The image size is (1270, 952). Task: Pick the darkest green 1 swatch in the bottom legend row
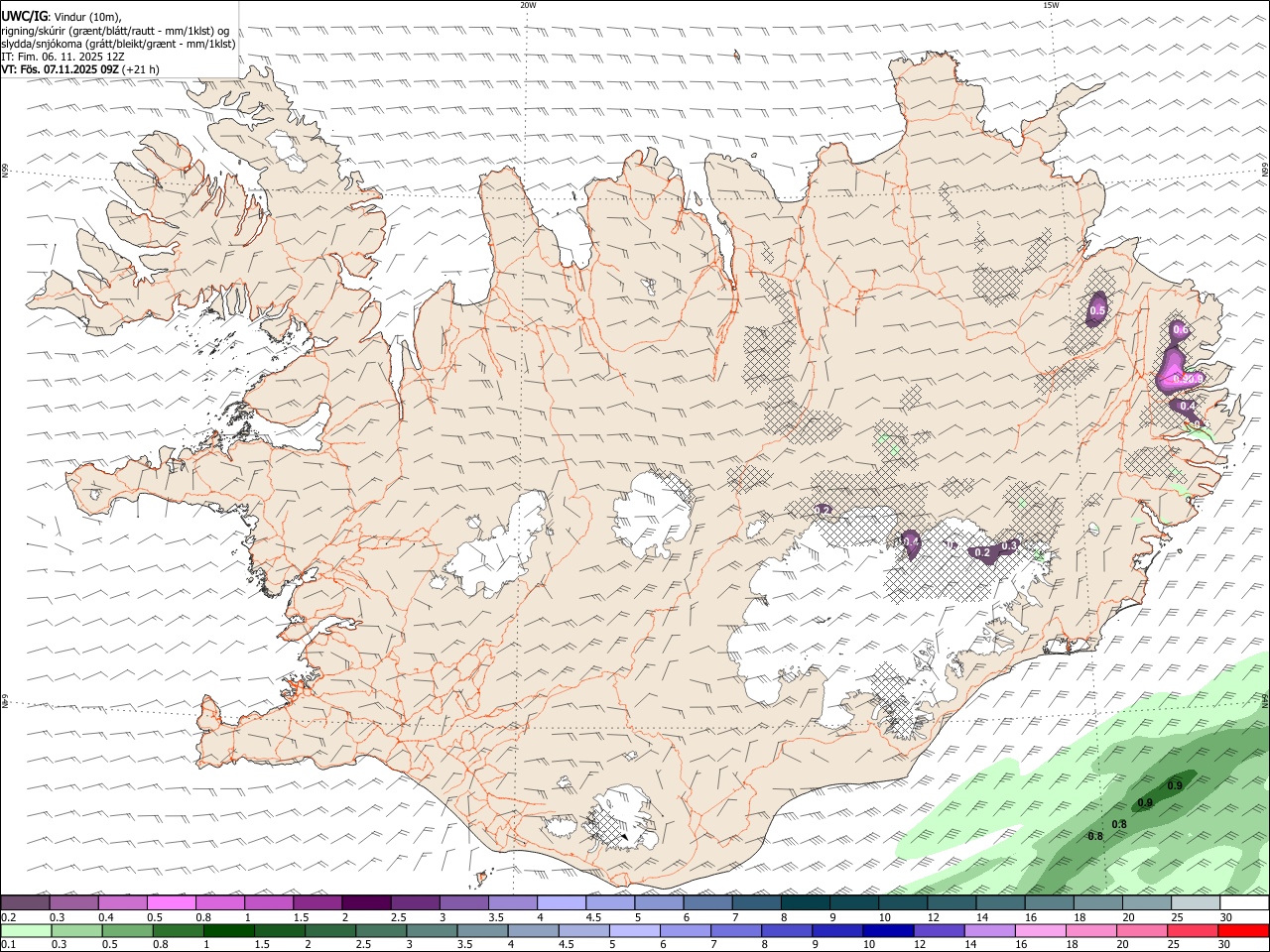[x=228, y=931]
